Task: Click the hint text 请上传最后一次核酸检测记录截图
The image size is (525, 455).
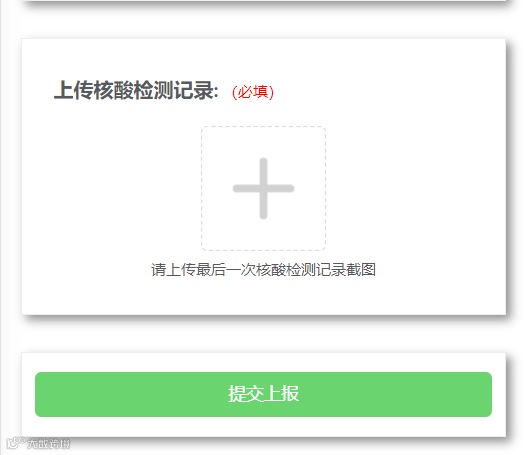Action: point(264,270)
